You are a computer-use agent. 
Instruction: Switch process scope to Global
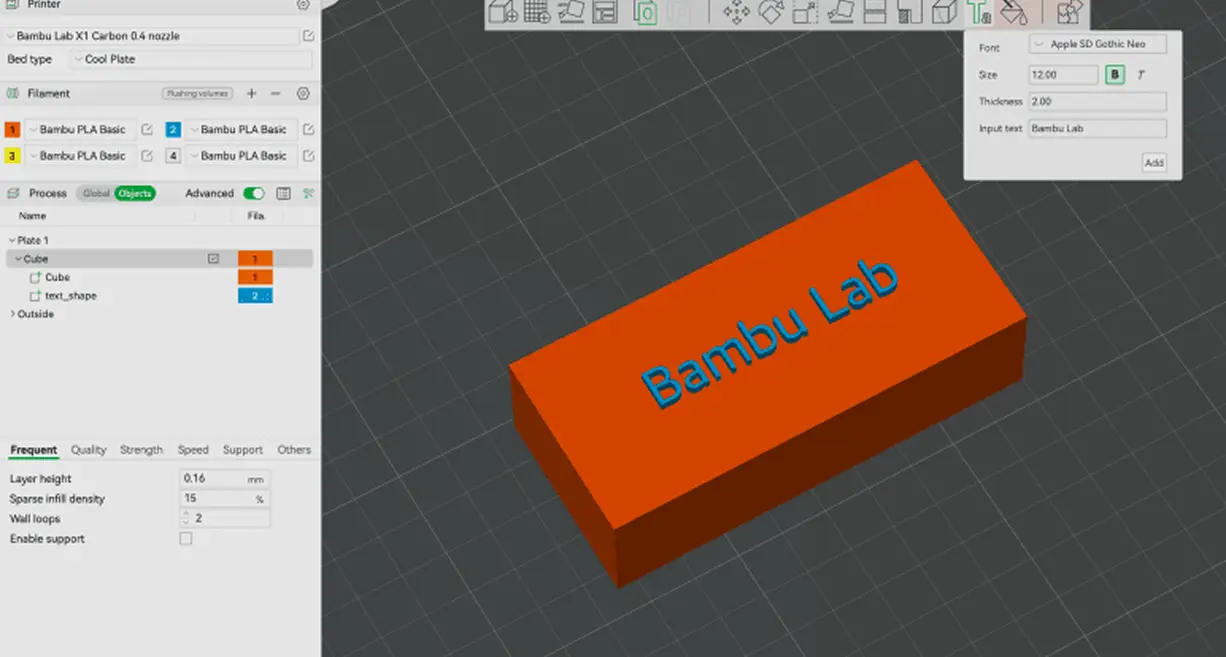point(96,193)
